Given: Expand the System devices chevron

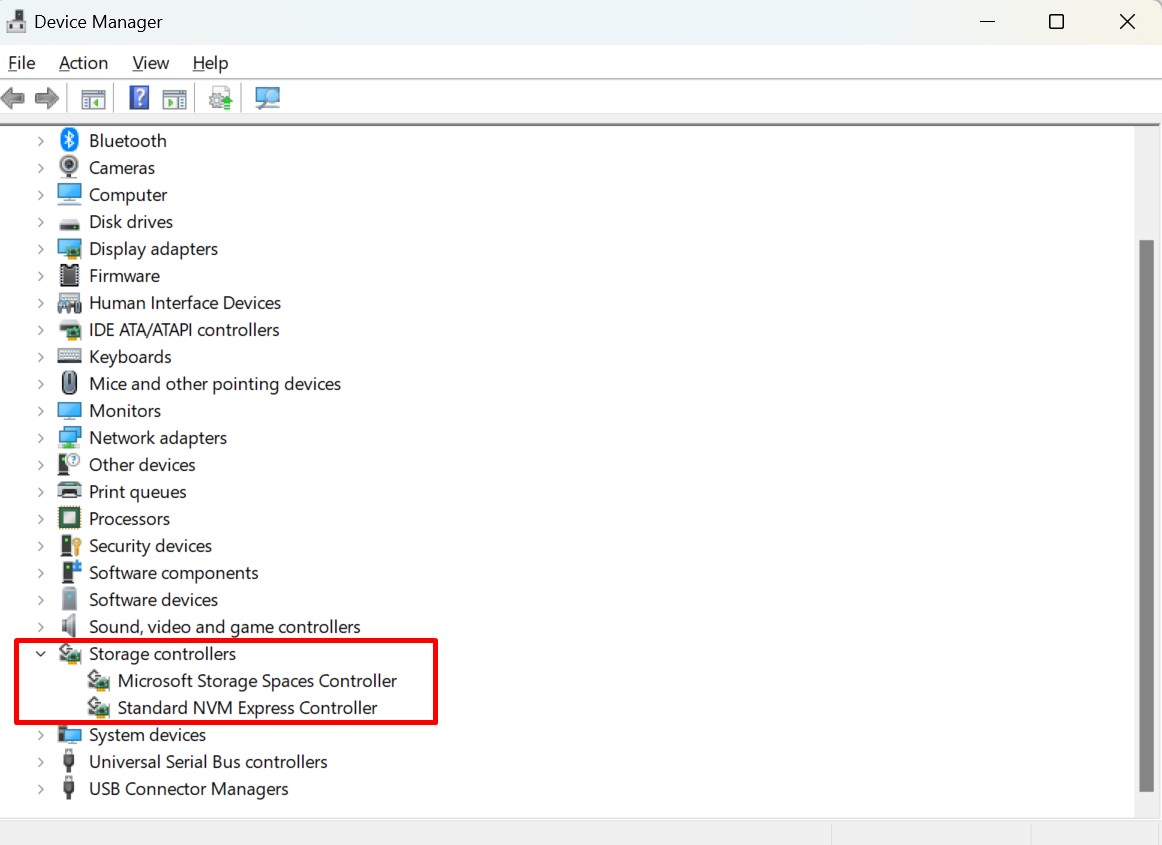Looking at the screenshot, I should click(41, 735).
